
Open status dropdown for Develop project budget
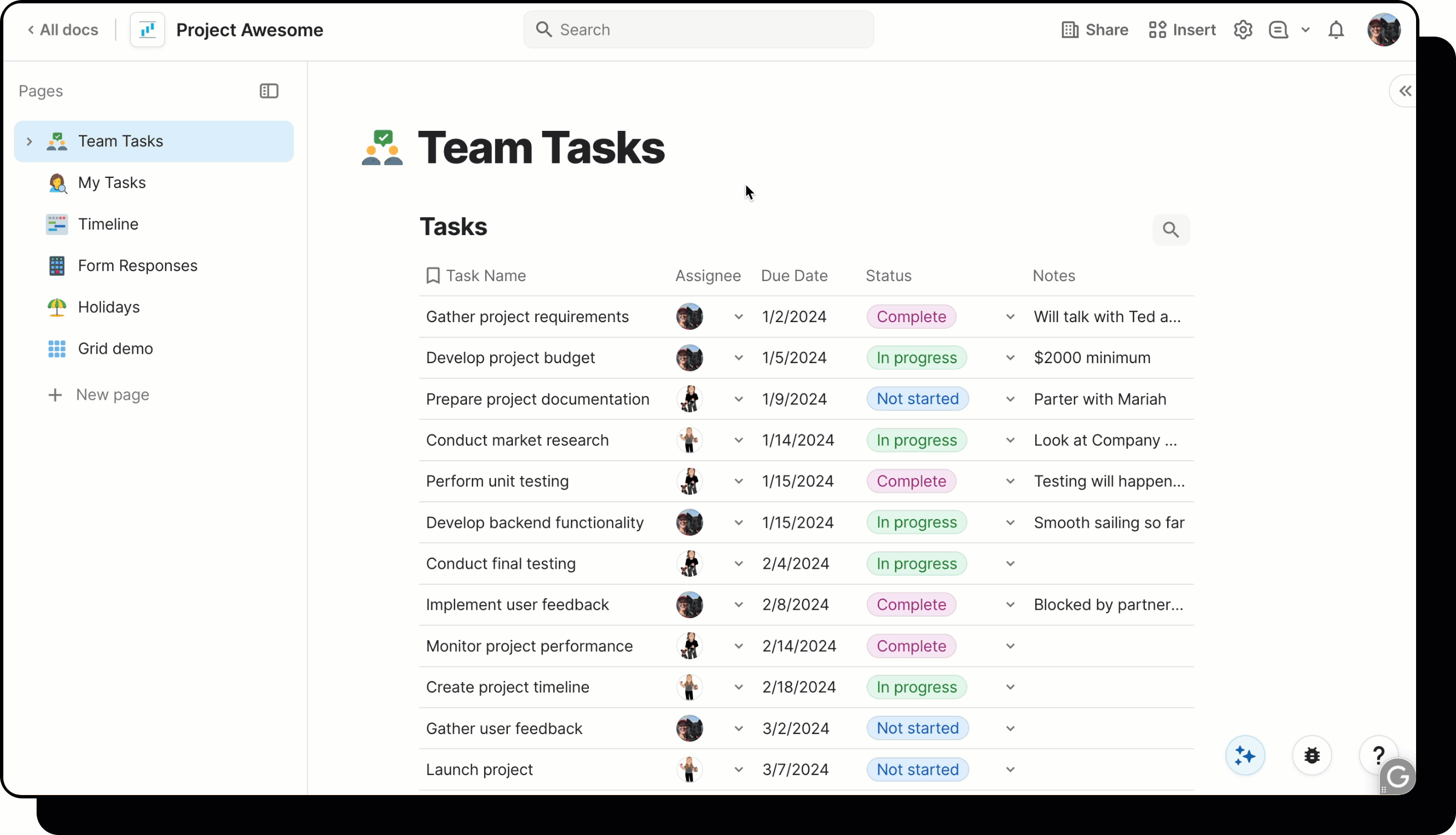point(1010,358)
